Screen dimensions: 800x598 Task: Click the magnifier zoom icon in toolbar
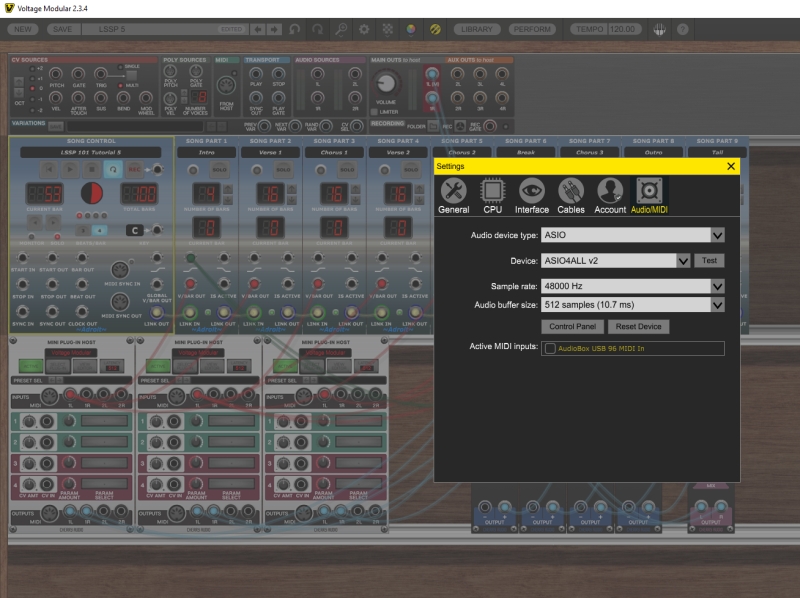coord(341,30)
